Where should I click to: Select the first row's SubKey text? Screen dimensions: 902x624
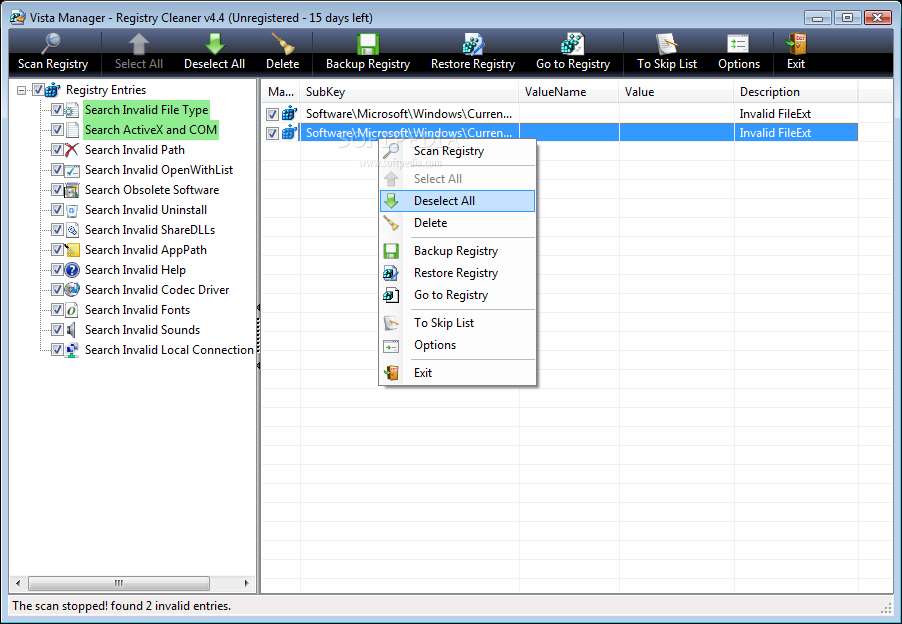[409, 114]
